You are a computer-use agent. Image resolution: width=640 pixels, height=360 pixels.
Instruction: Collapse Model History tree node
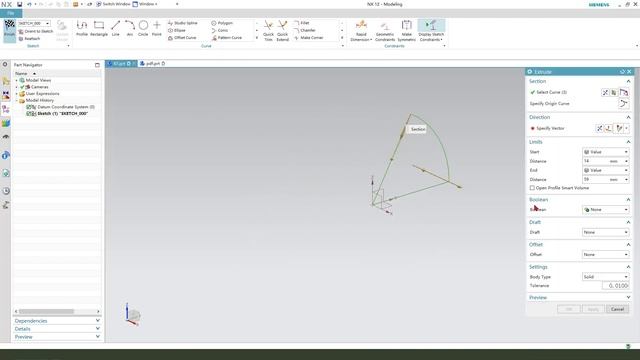[17, 100]
